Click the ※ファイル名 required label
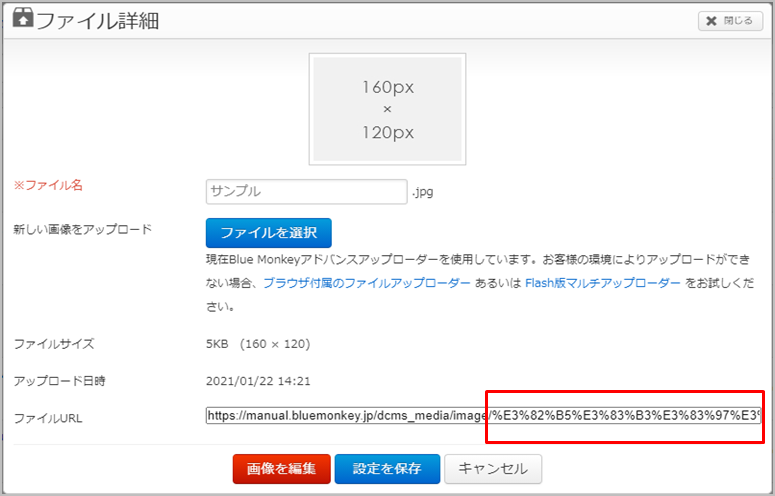This screenshot has width=775, height=496. [48, 185]
